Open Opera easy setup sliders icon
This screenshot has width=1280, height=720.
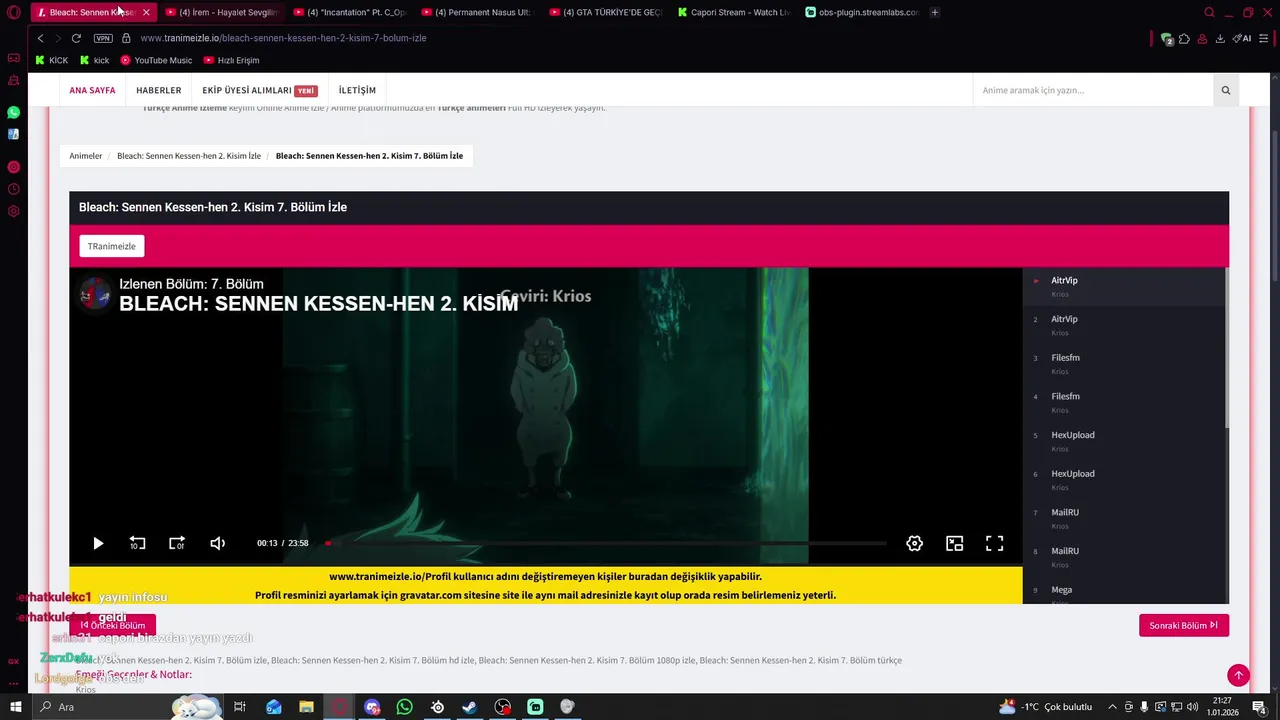(1264, 38)
